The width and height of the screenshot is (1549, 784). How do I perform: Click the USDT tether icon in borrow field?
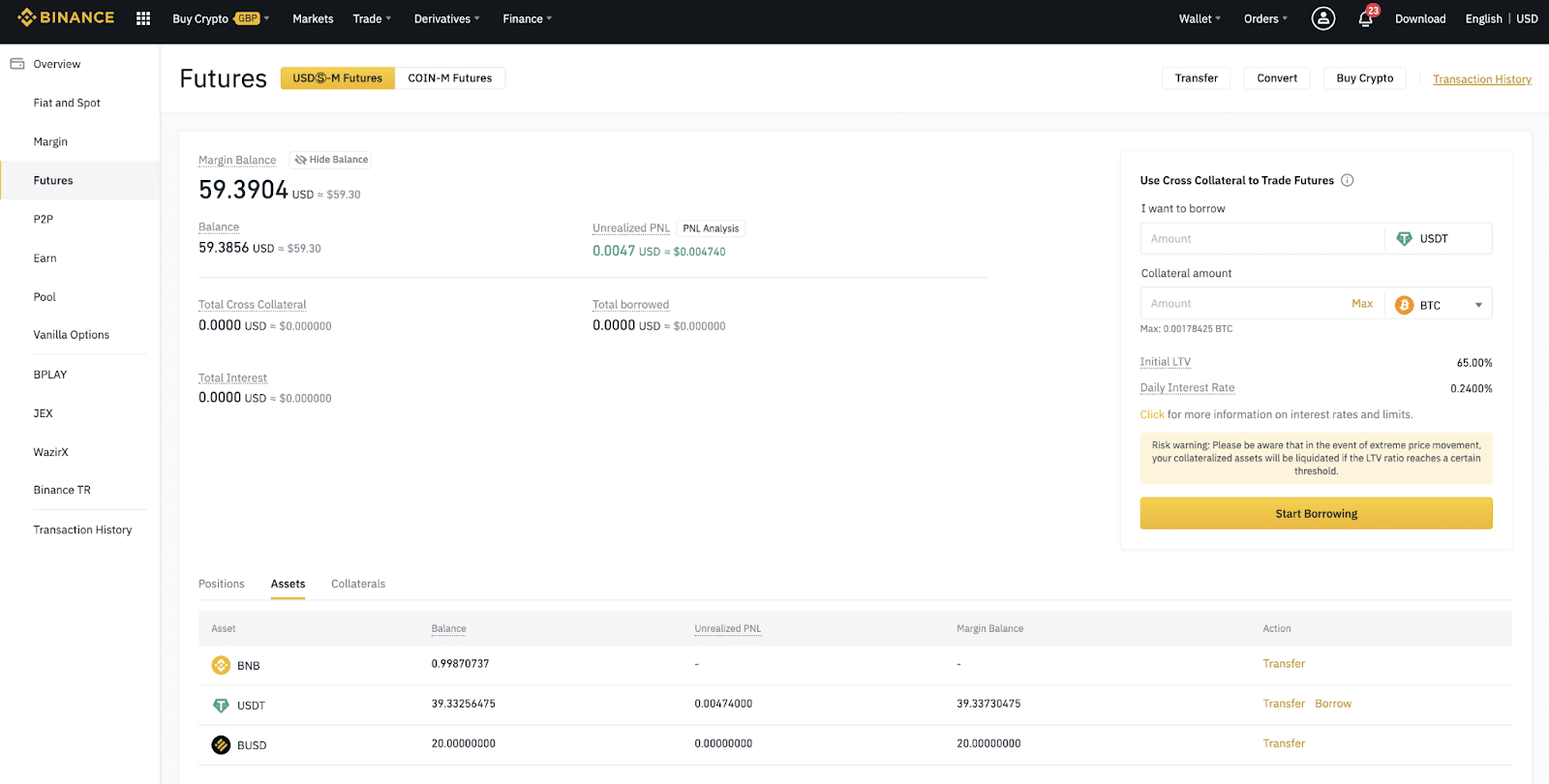click(1404, 238)
